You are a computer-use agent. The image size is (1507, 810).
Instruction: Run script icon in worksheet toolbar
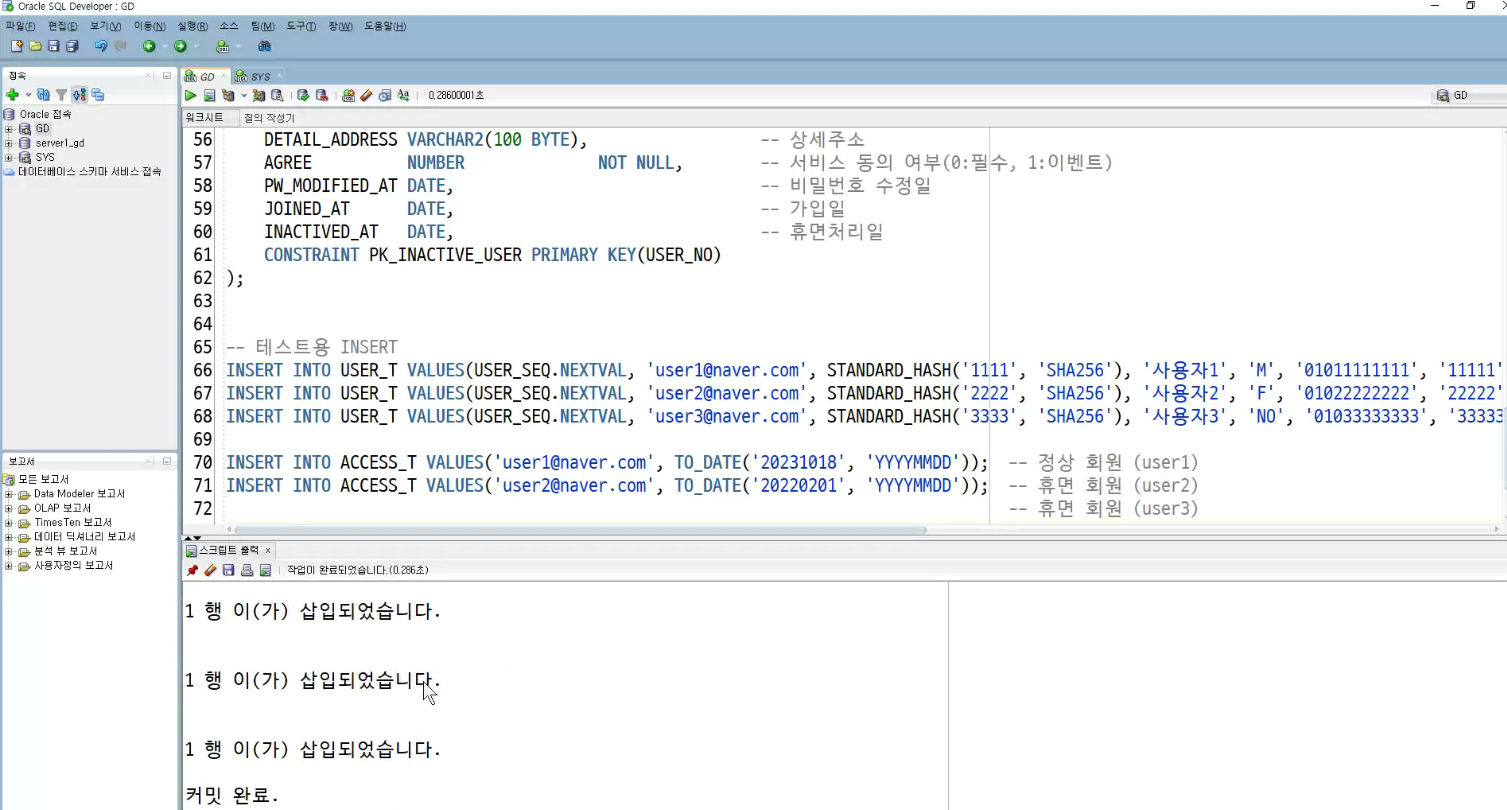click(209, 95)
